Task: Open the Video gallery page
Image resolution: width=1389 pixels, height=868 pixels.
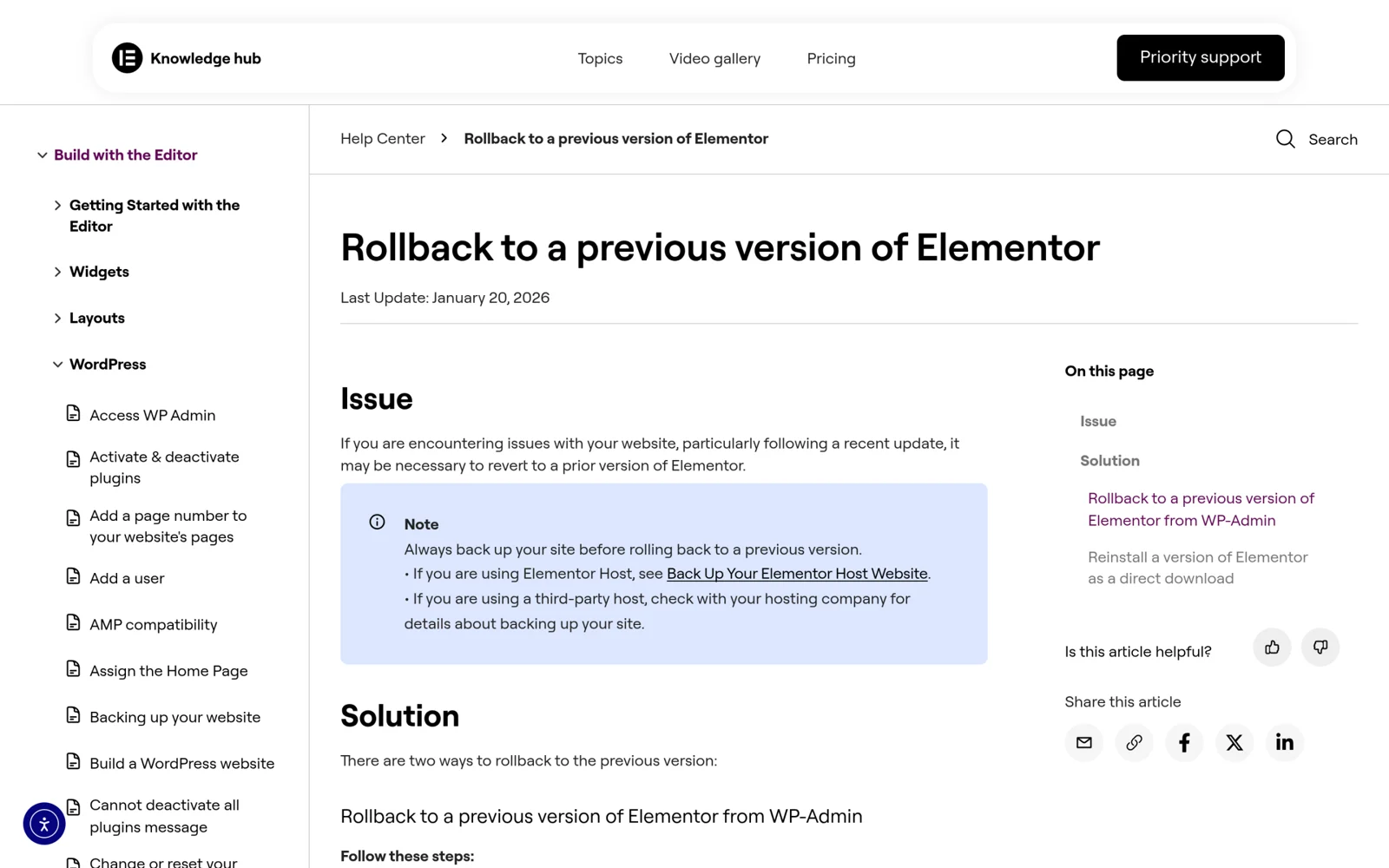Action: click(x=714, y=58)
